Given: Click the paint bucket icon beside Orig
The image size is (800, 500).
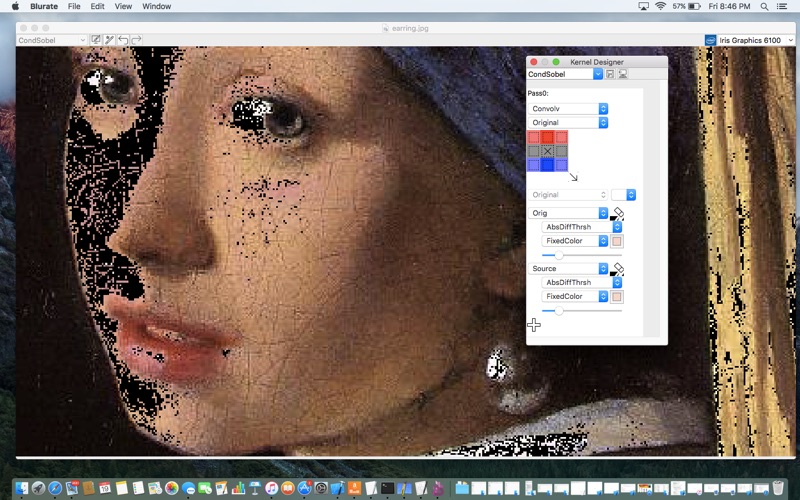Looking at the screenshot, I should tap(617, 213).
